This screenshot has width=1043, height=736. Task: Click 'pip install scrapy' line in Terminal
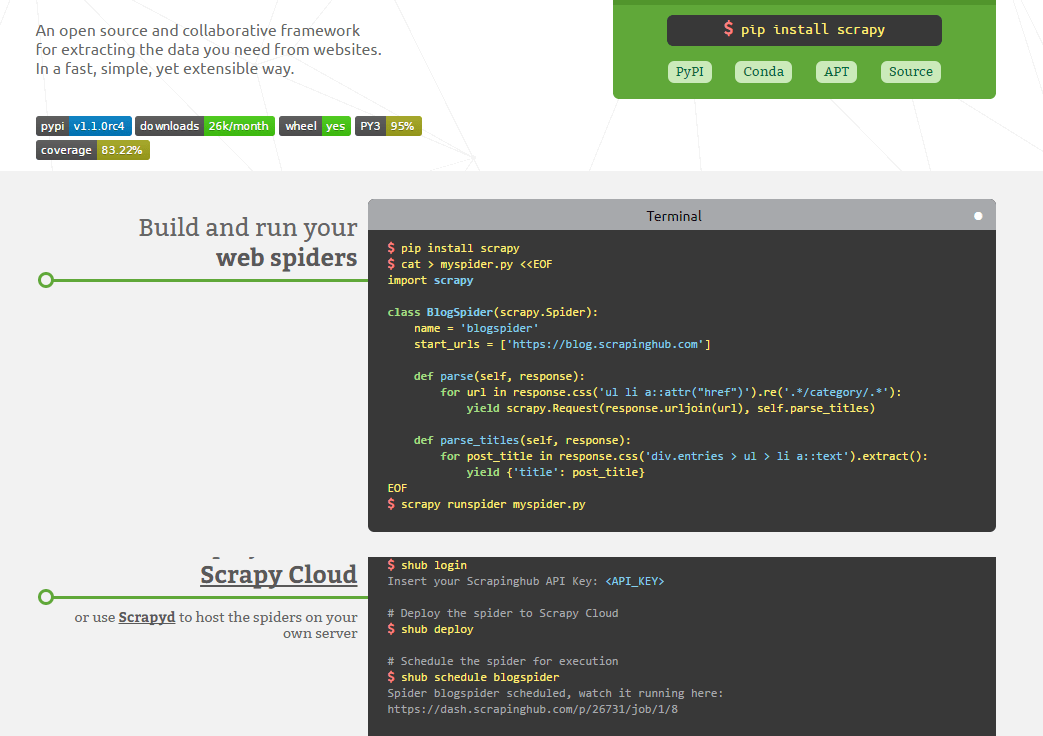coord(453,248)
